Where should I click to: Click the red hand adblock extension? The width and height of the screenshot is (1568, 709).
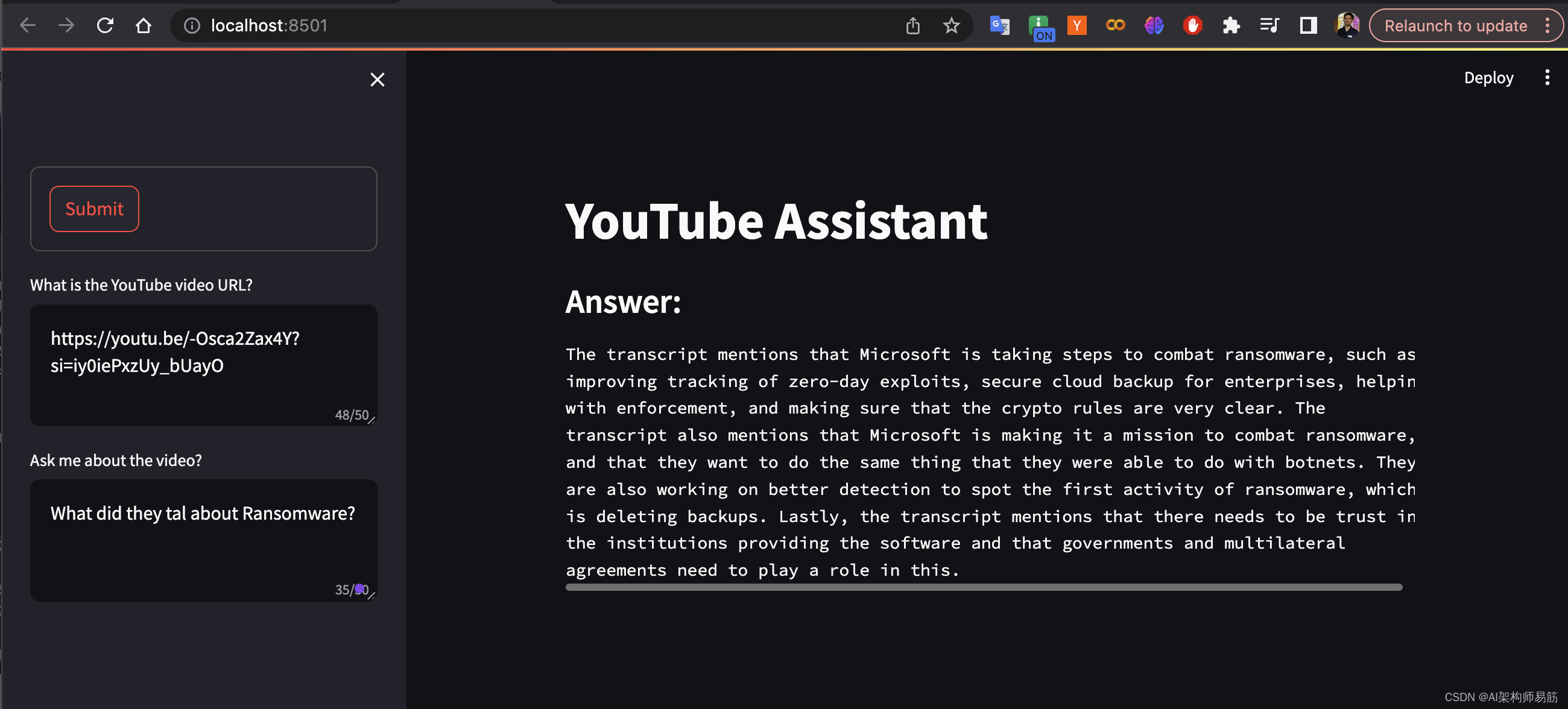point(1192,25)
